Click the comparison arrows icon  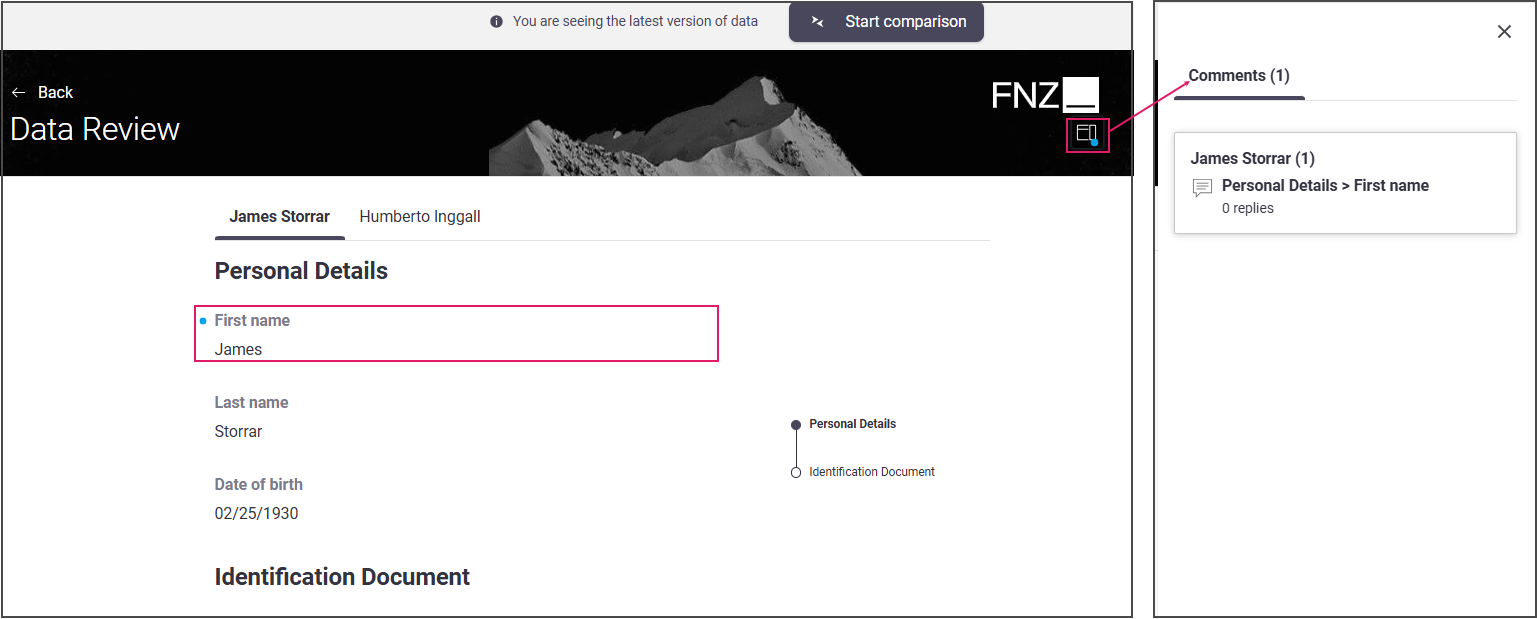point(817,22)
